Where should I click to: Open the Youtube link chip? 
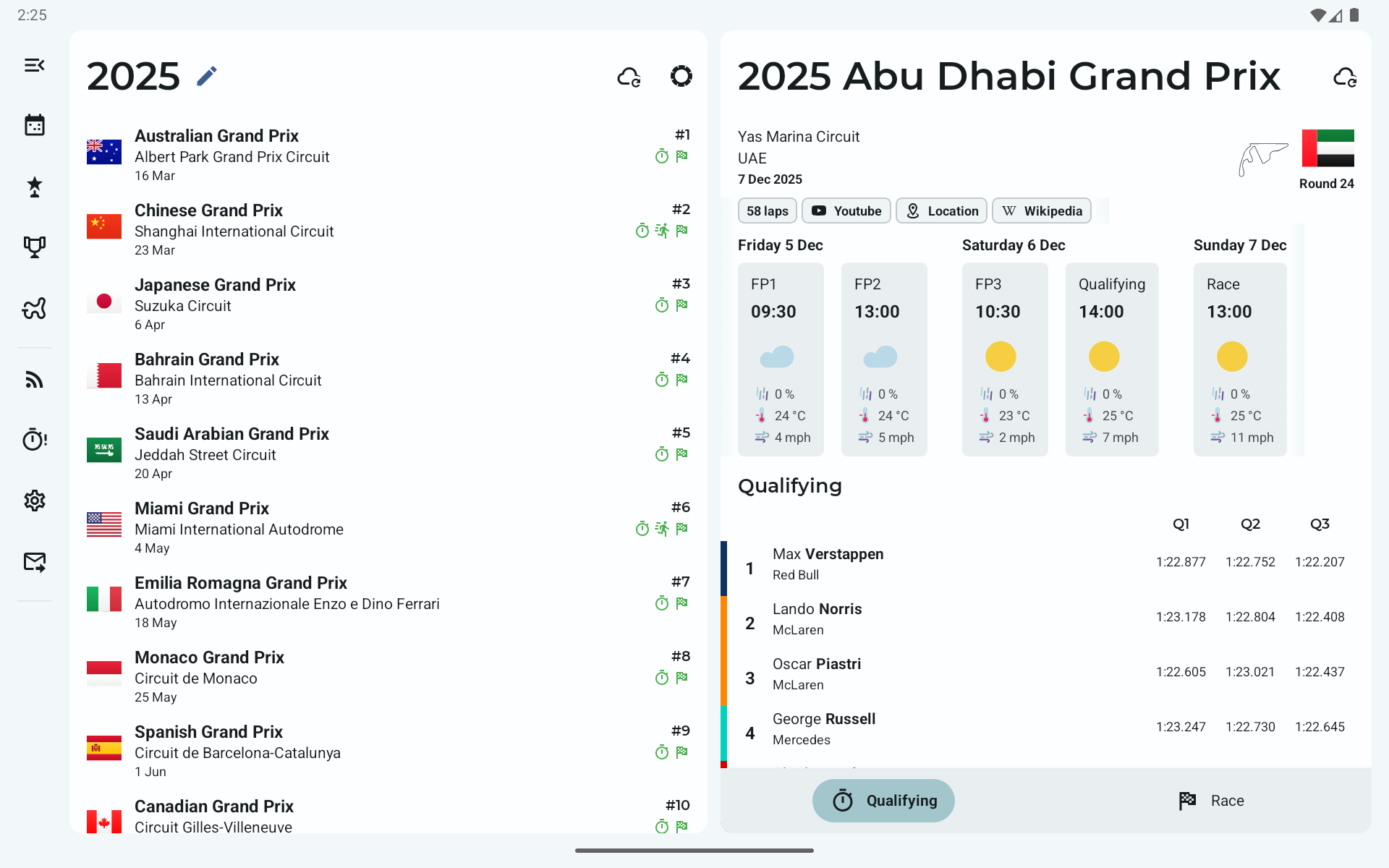[846, 211]
